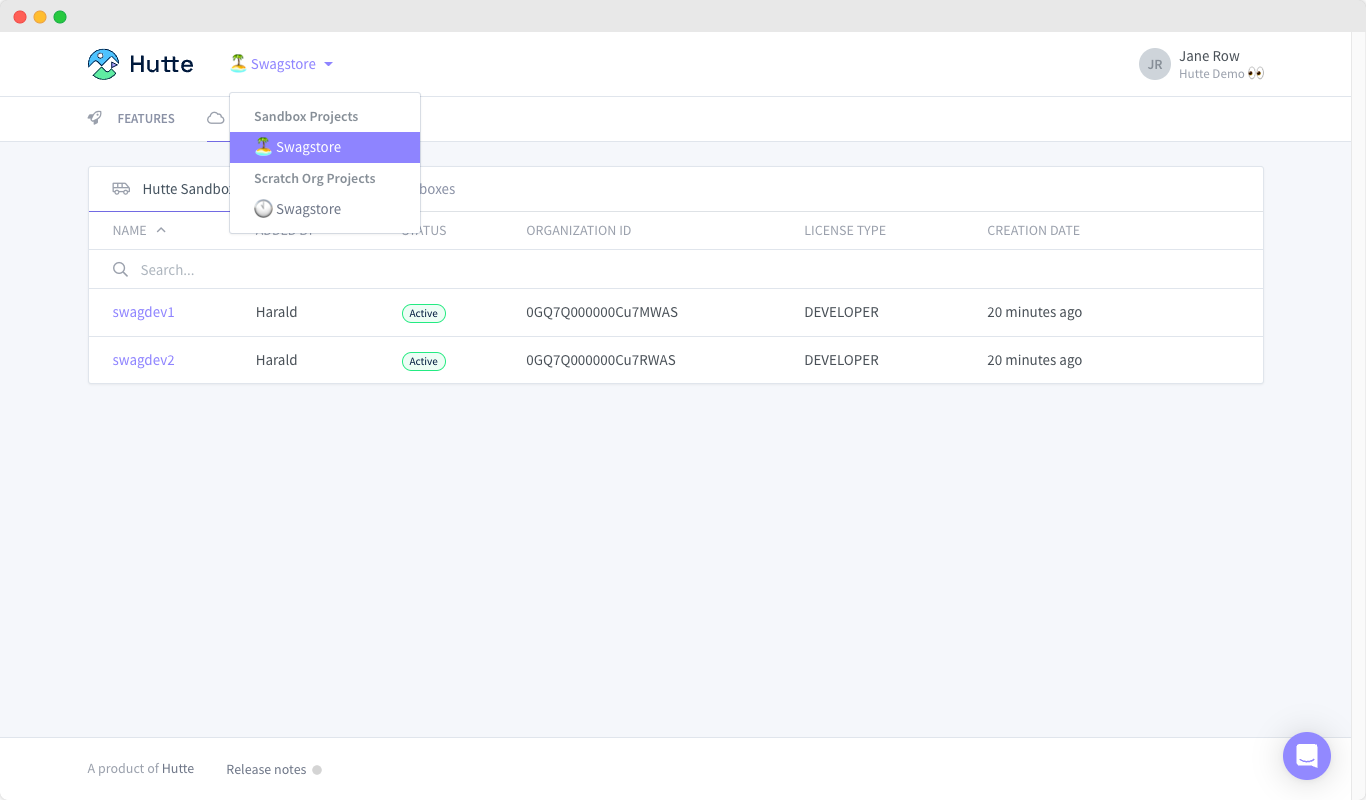Click the sort arrow next to Name

[161, 230]
